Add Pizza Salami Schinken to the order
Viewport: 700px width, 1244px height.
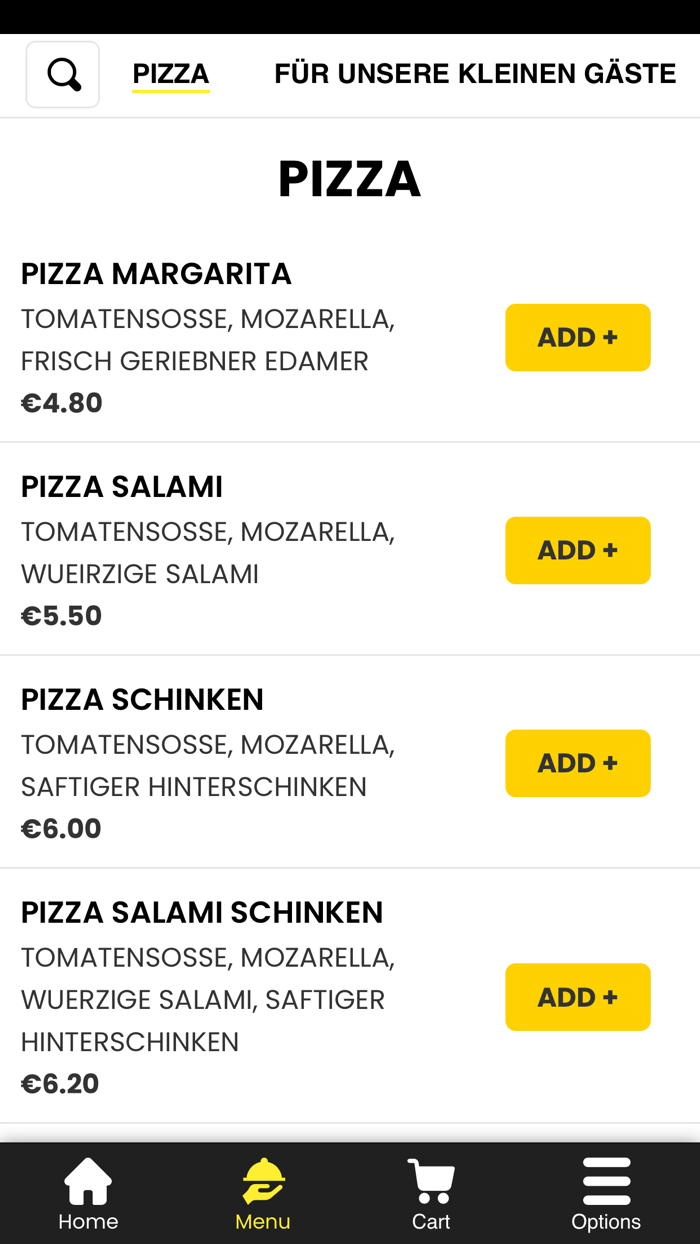click(578, 997)
